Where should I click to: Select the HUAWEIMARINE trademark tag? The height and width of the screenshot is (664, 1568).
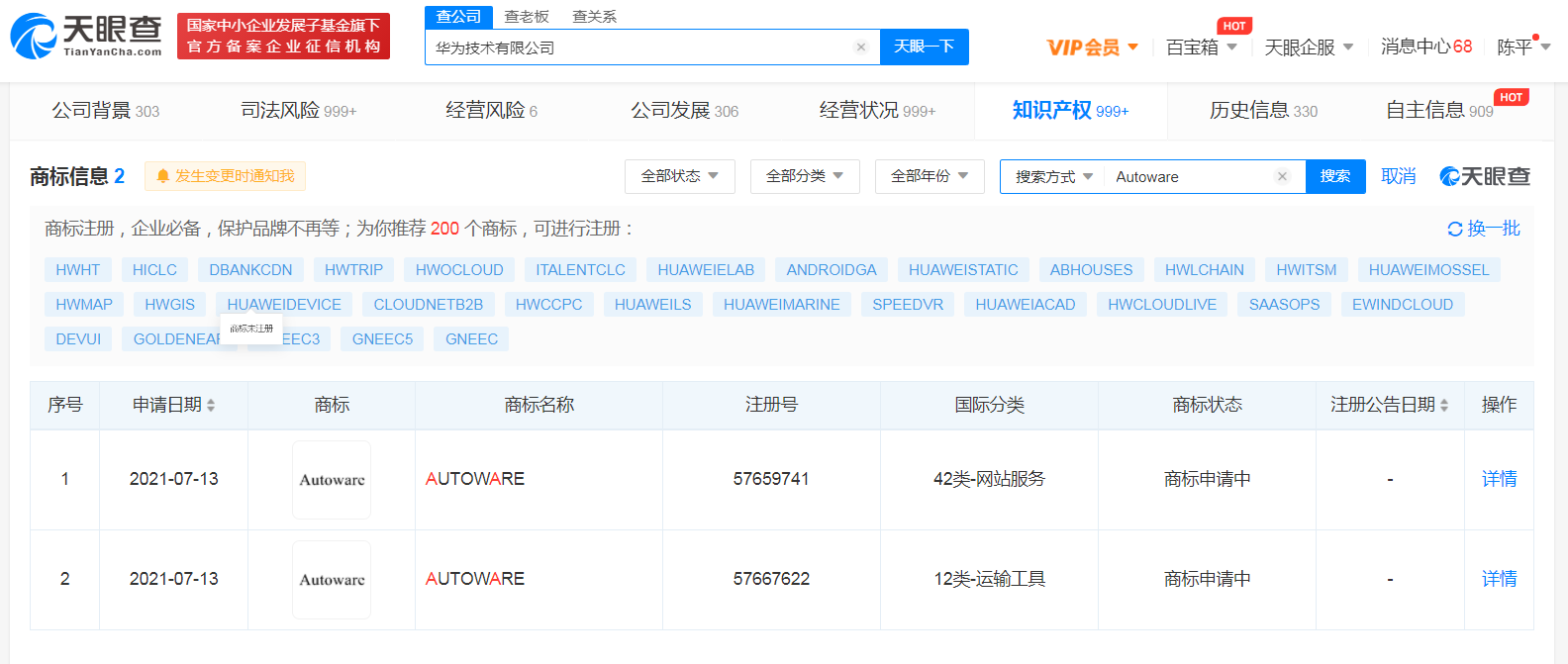781,305
